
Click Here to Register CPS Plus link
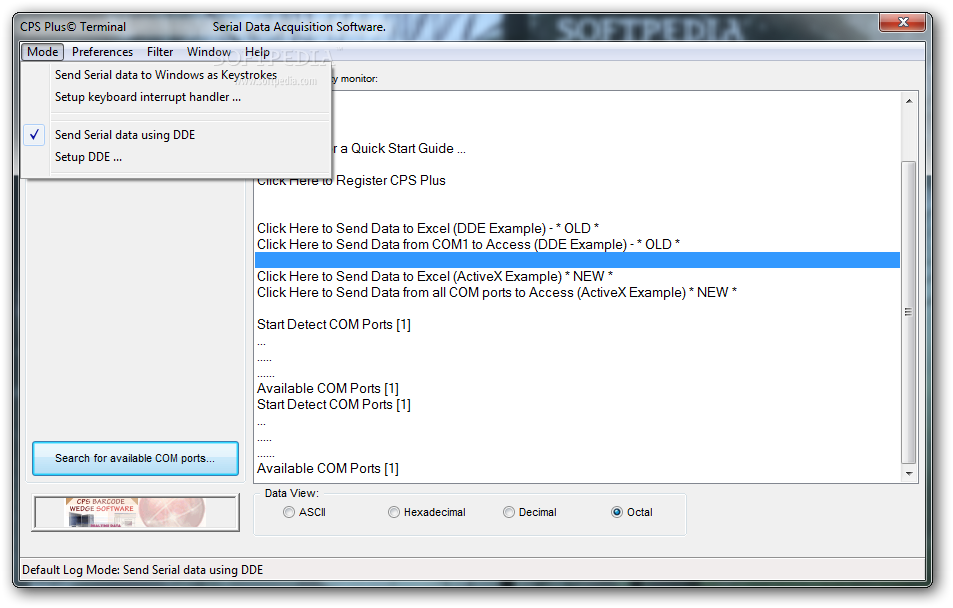351,181
